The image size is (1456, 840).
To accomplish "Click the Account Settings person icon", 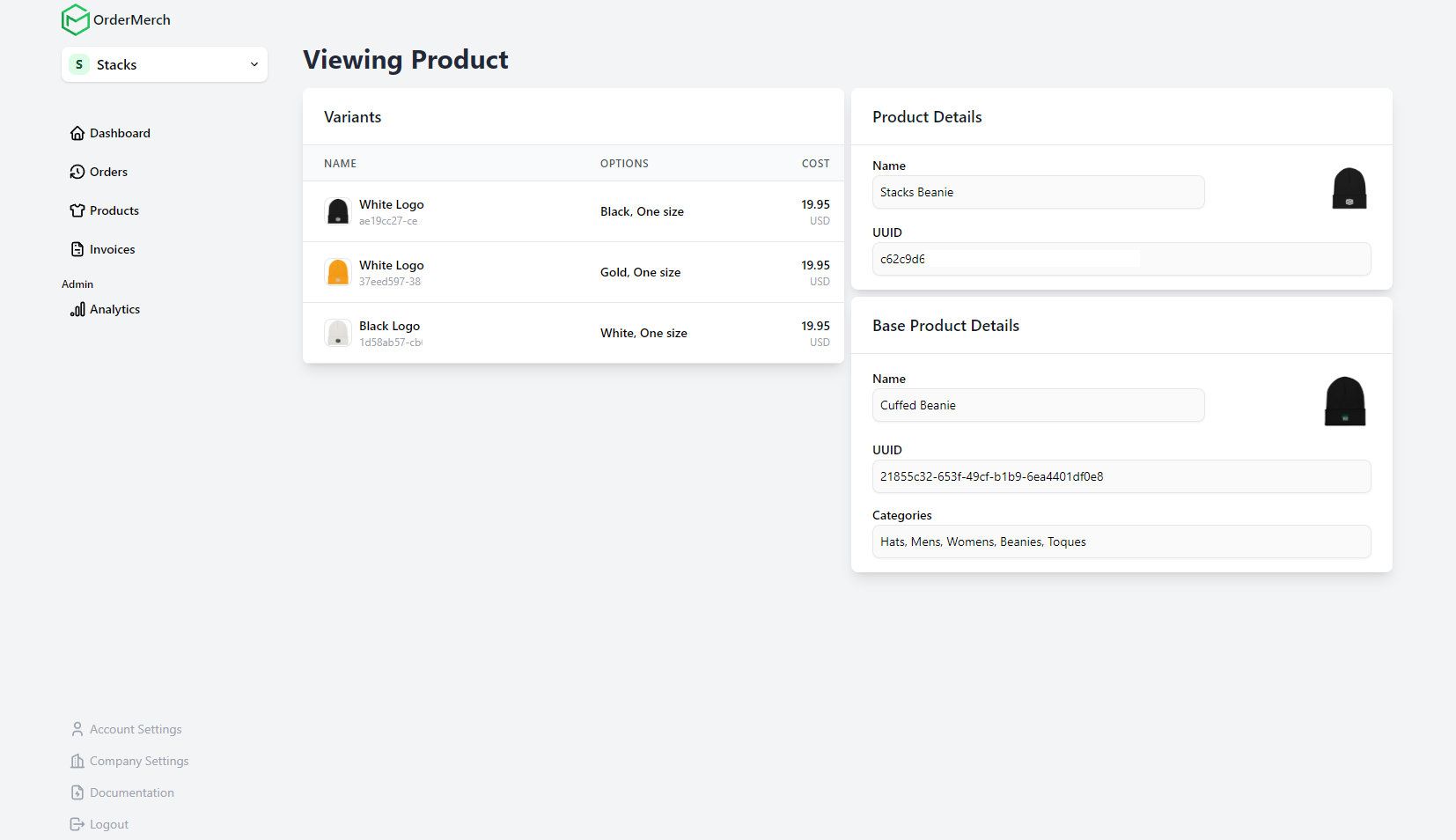I will tap(77, 729).
